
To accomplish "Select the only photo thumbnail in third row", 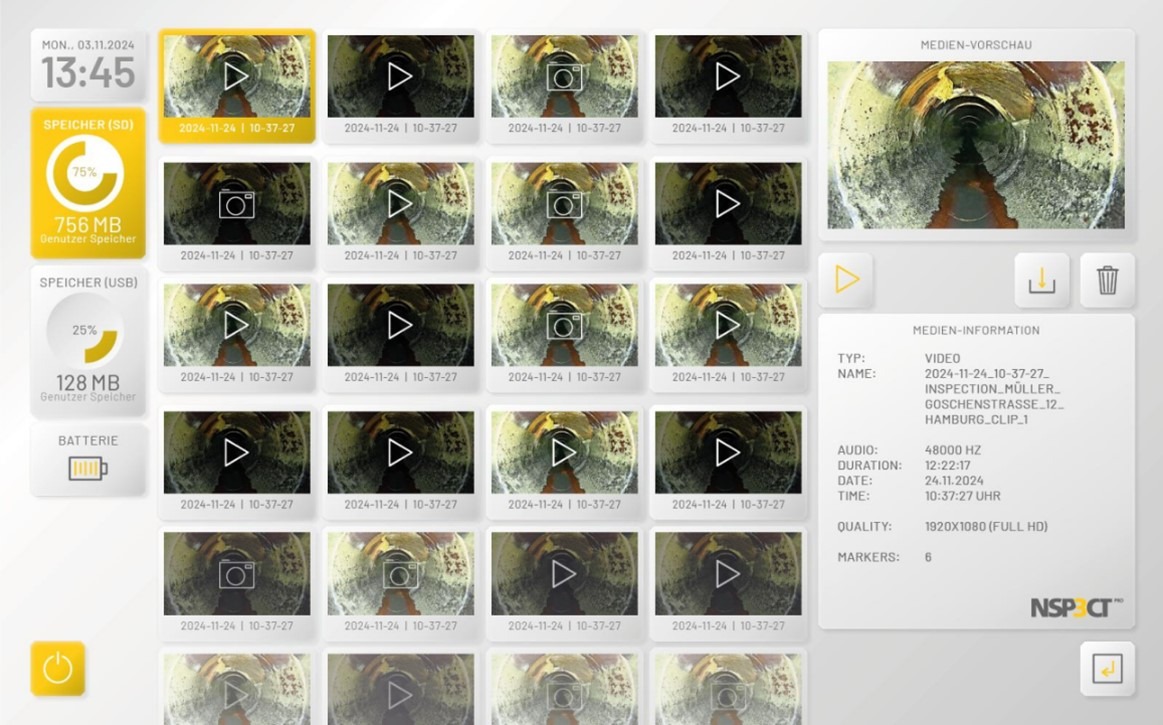I will (x=564, y=325).
